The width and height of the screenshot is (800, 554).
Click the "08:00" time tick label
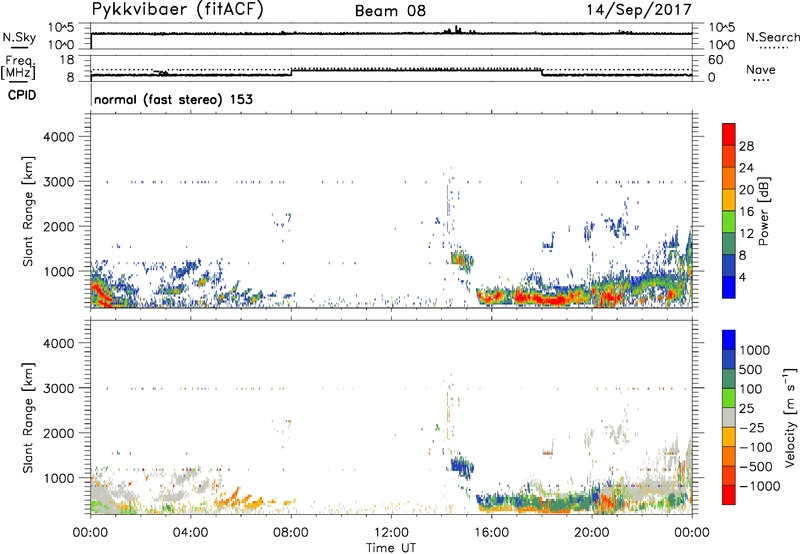291,533
